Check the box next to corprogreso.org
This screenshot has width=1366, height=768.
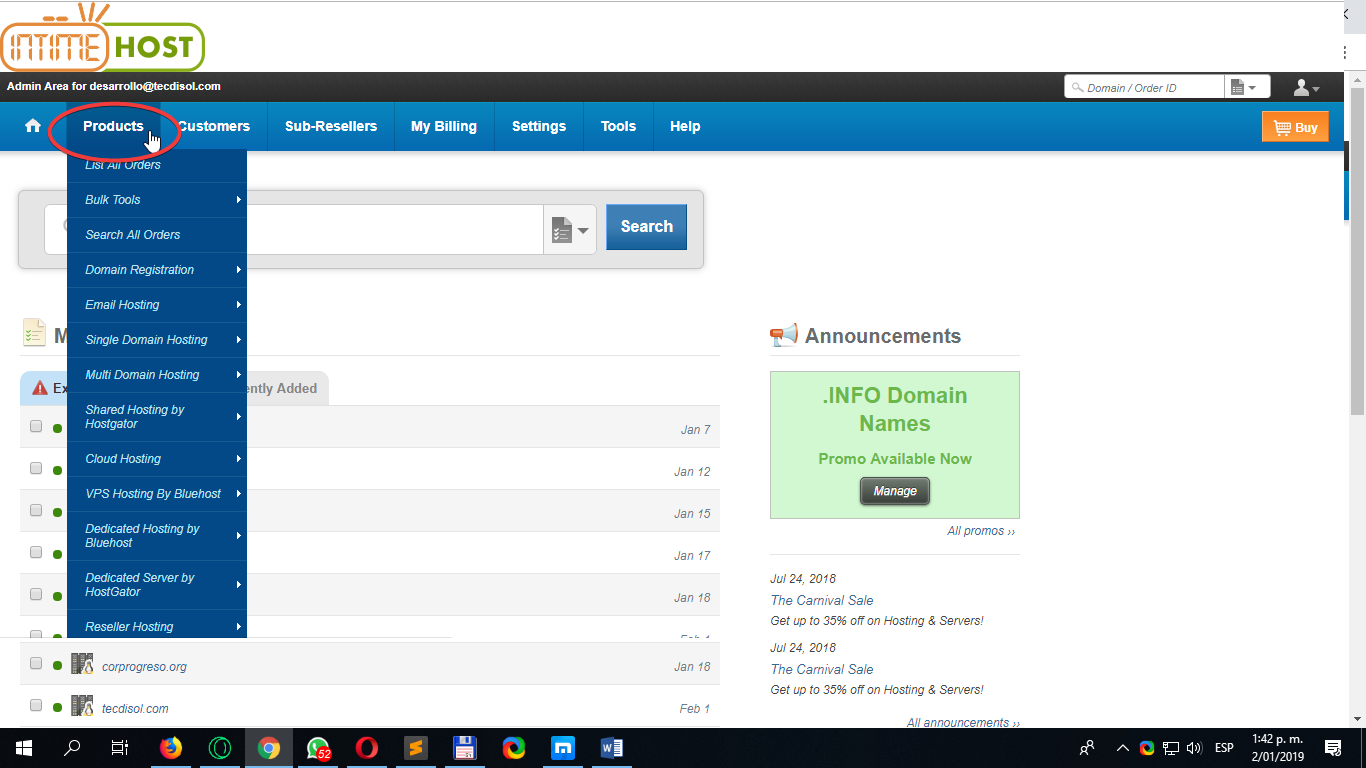click(x=36, y=663)
